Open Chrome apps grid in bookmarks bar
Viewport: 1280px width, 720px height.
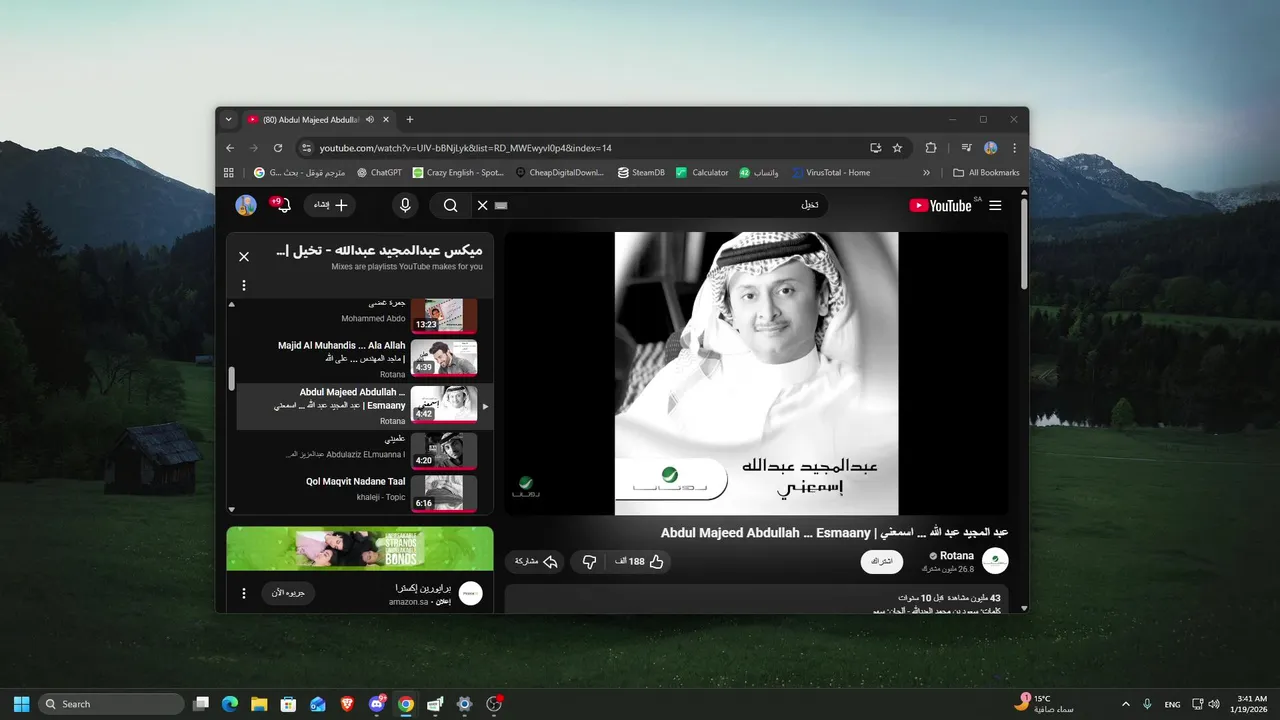coord(229,172)
